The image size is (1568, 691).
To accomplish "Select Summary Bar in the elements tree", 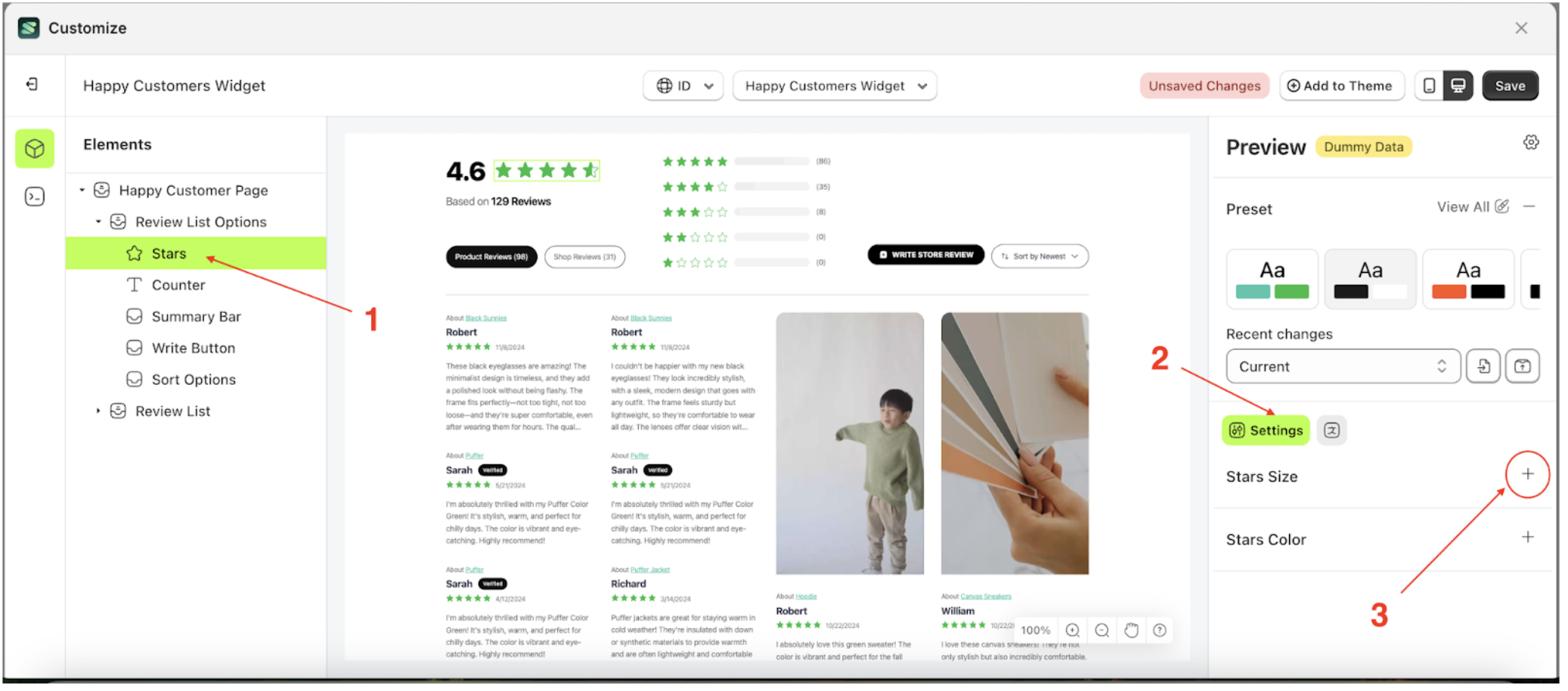I will tap(196, 316).
